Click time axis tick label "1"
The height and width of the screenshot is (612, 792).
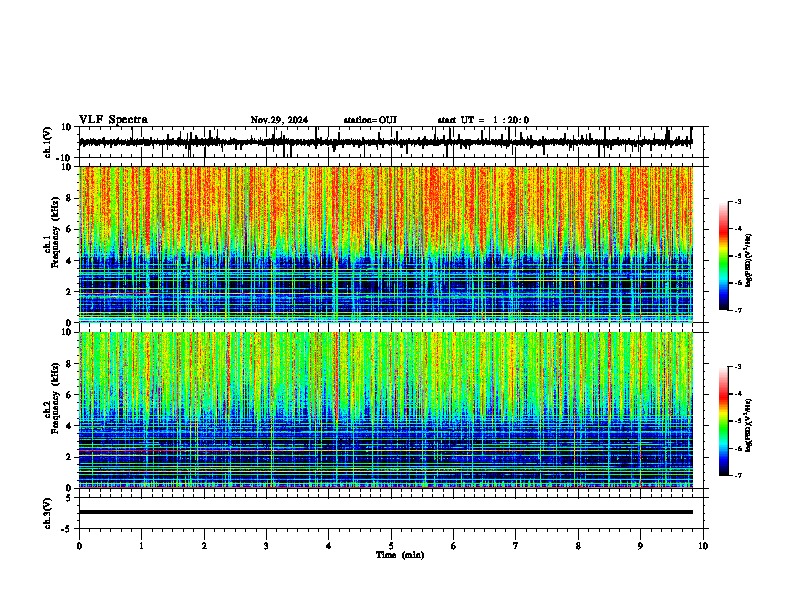(x=141, y=546)
